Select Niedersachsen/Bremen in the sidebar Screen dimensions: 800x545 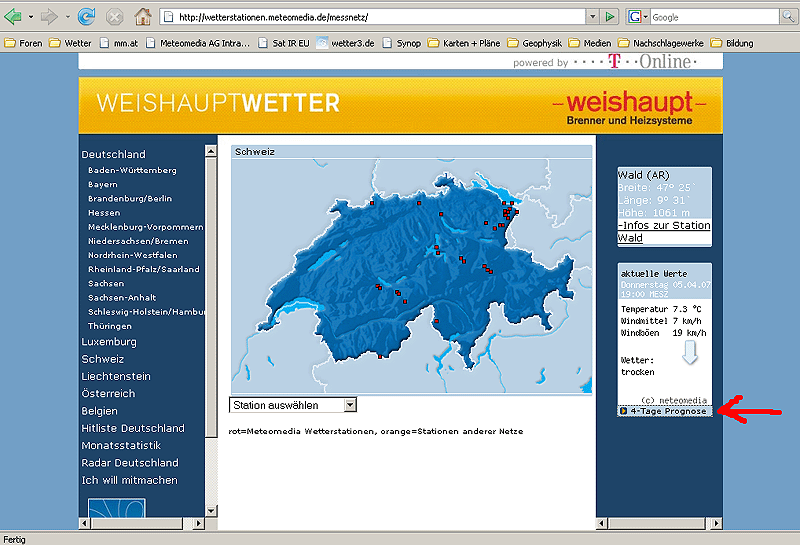138,241
